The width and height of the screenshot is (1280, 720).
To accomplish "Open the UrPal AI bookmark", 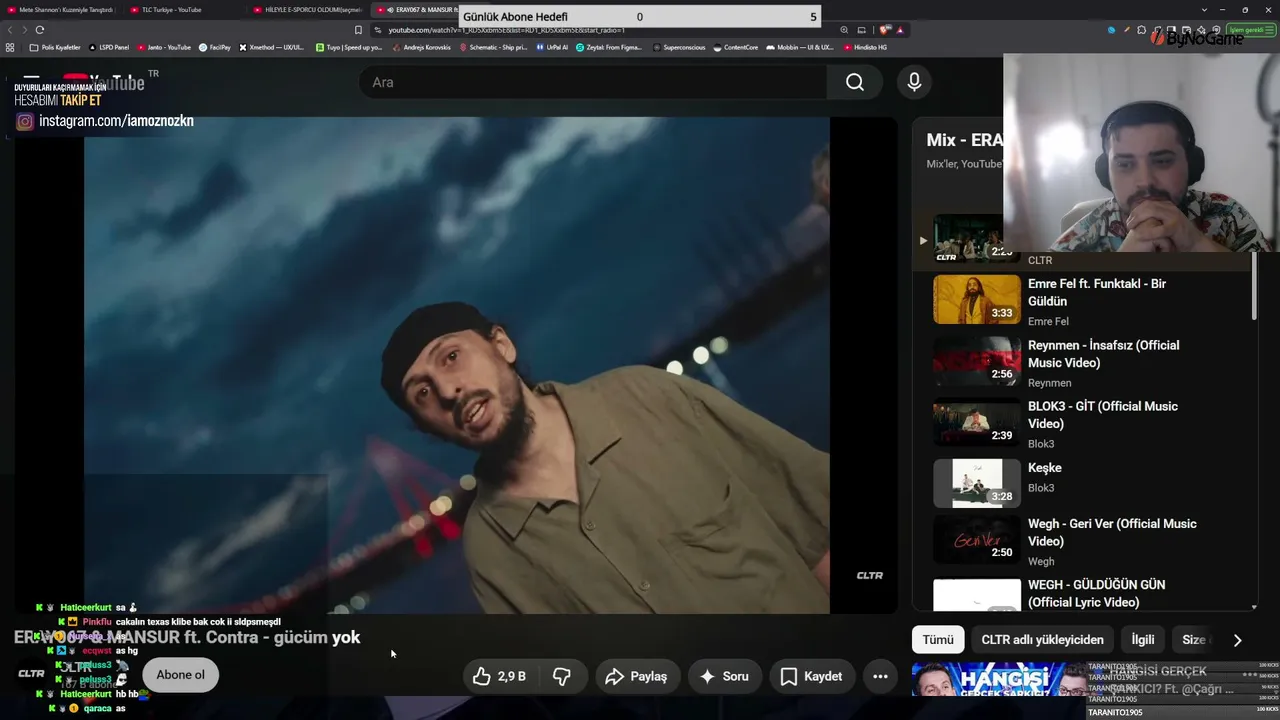I will [552, 47].
